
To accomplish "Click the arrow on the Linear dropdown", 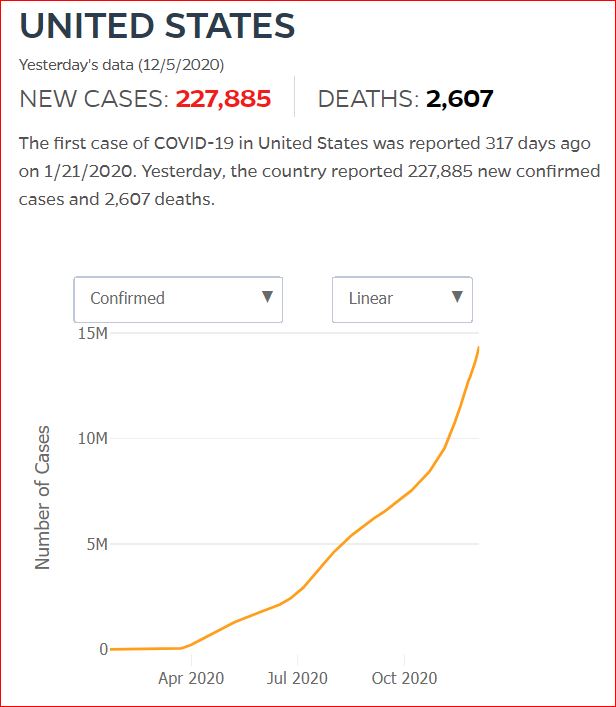I will click(457, 297).
